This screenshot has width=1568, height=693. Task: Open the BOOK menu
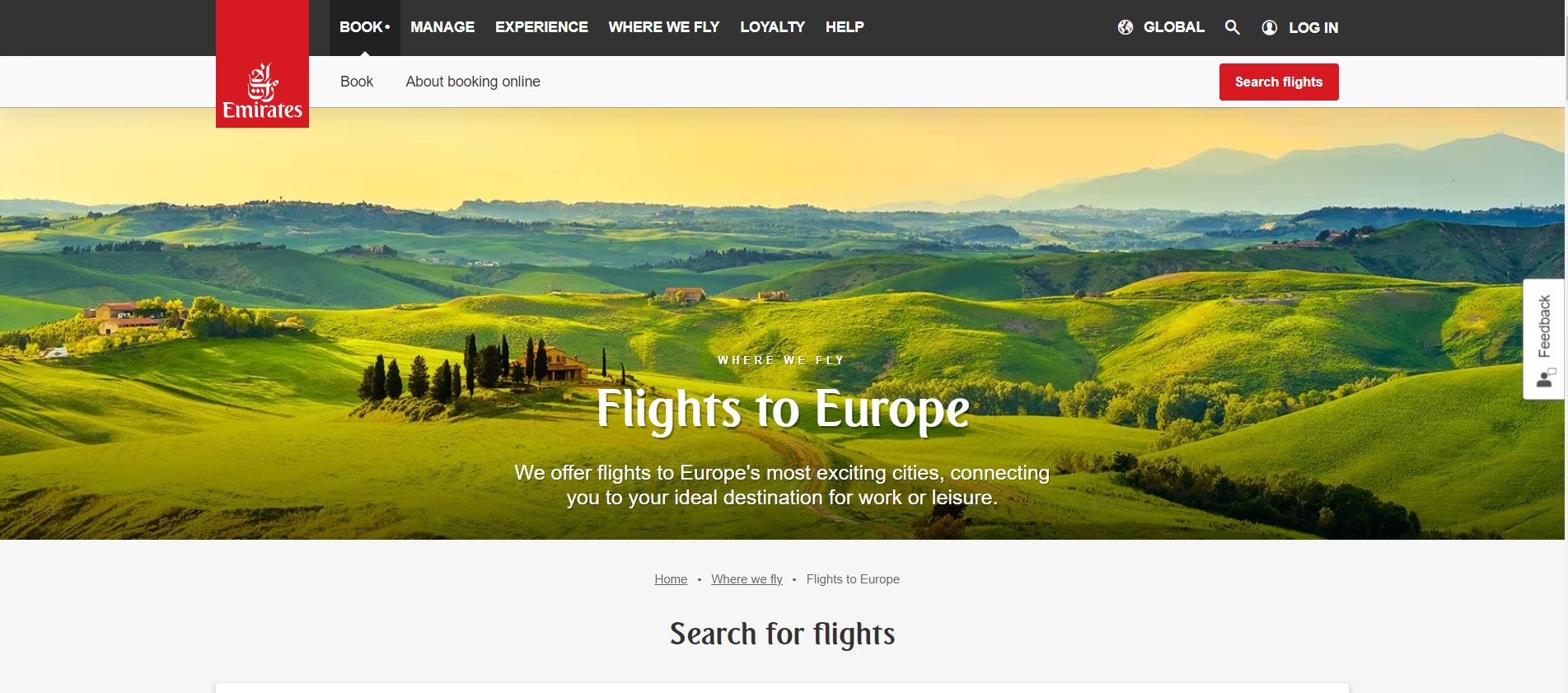tap(365, 27)
